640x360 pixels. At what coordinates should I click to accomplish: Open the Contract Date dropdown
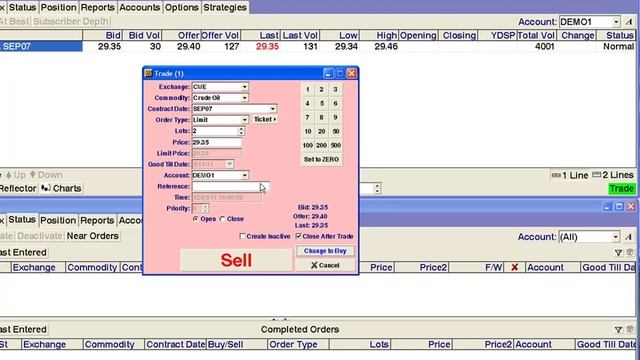coord(272,109)
